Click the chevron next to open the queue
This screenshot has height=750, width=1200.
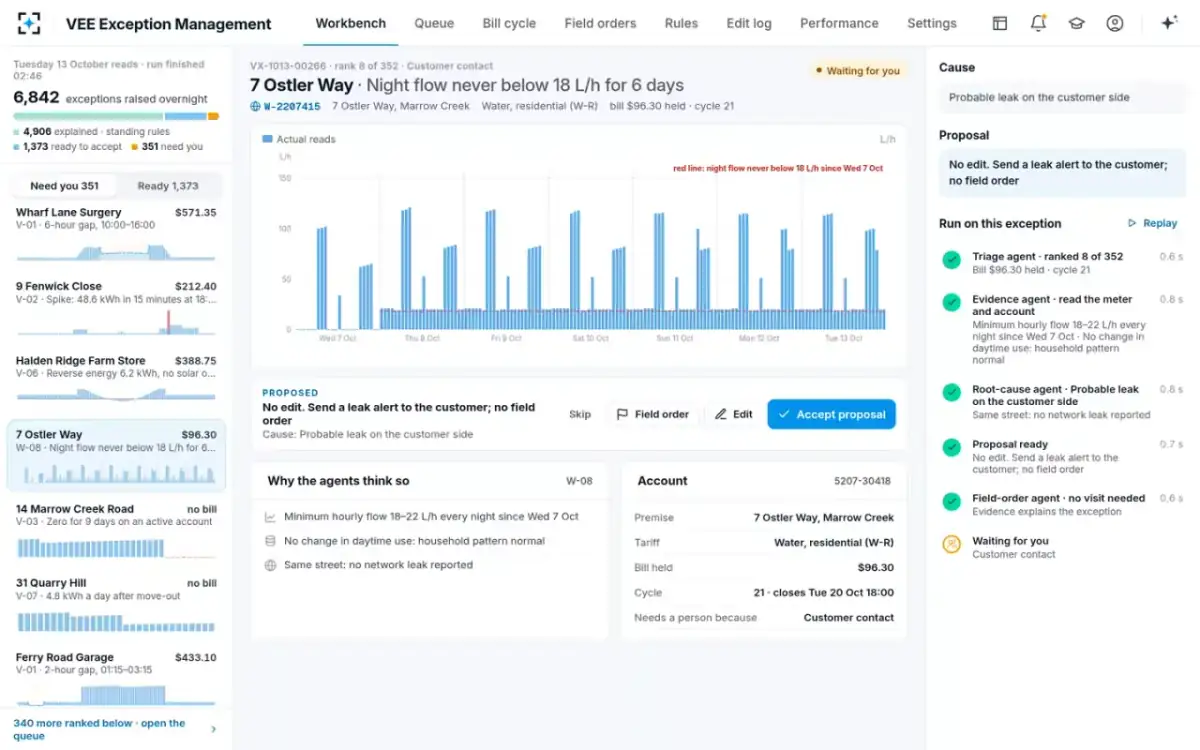tap(213, 729)
